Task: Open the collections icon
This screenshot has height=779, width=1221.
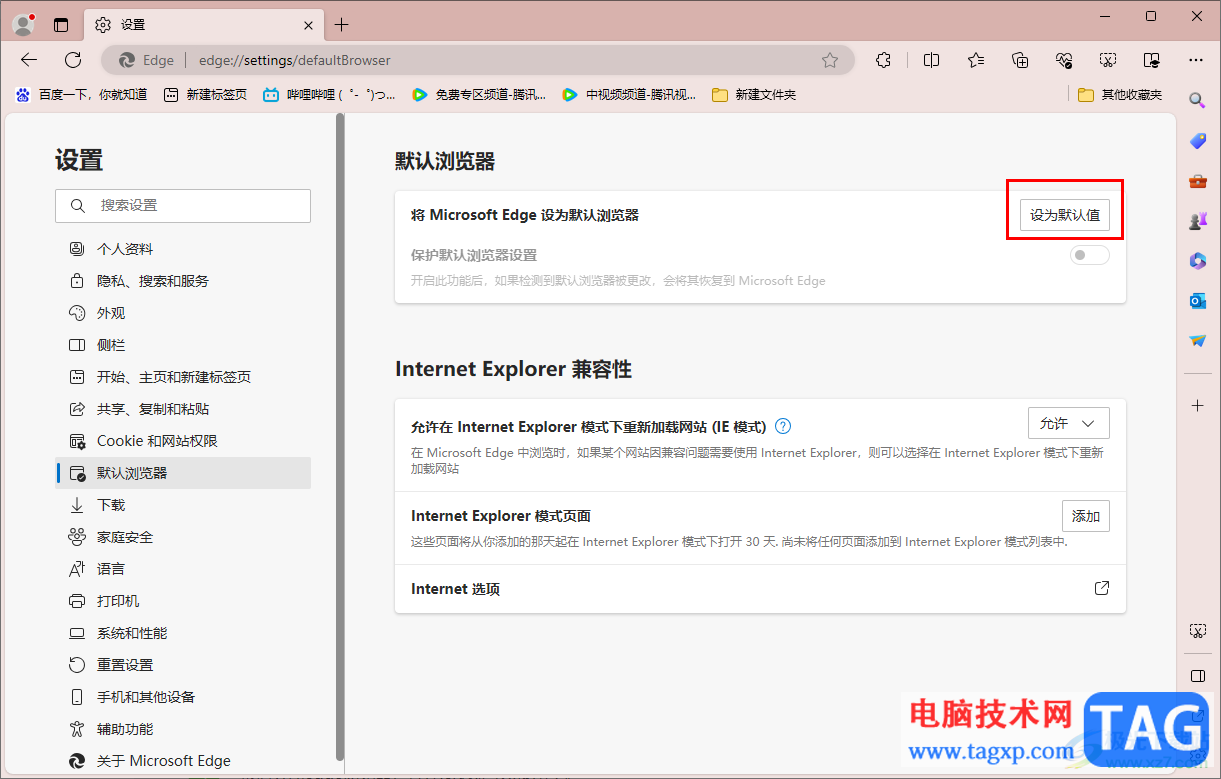Action: click(x=1020, y=60)
